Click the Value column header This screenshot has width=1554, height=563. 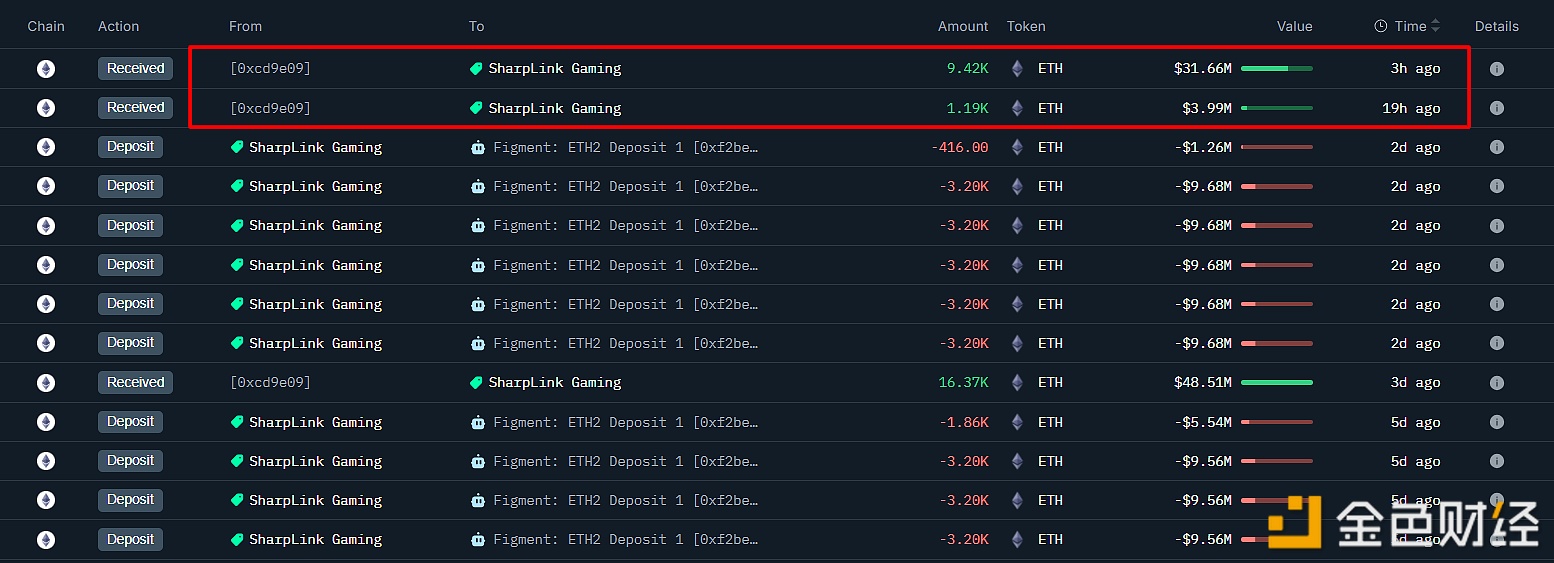(x=1294, y=26)
